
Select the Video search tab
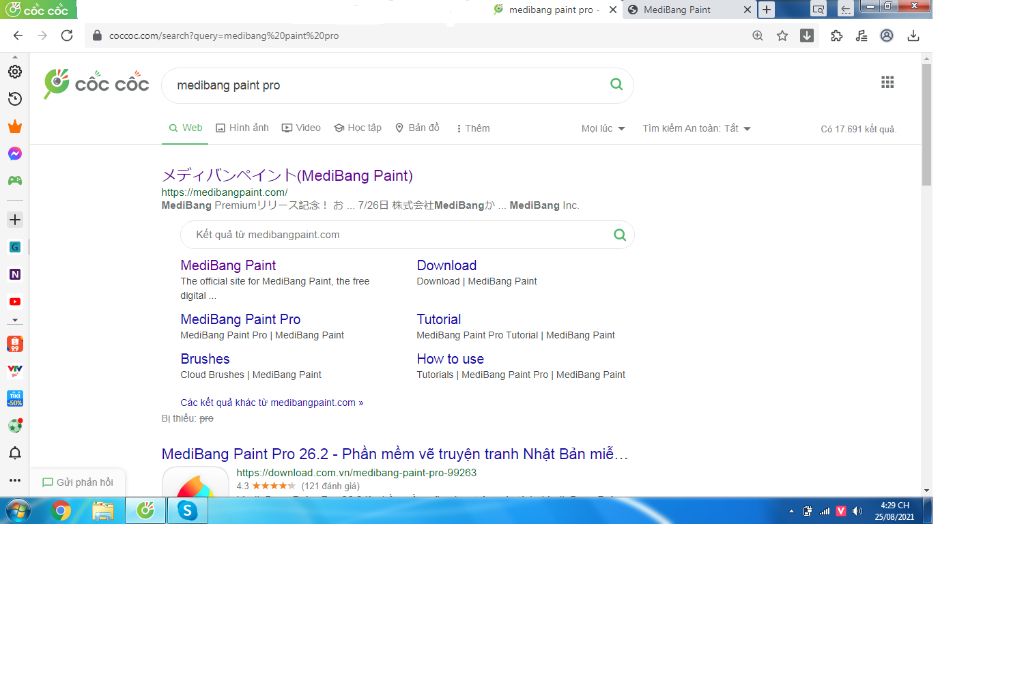(x=301, y=128)
